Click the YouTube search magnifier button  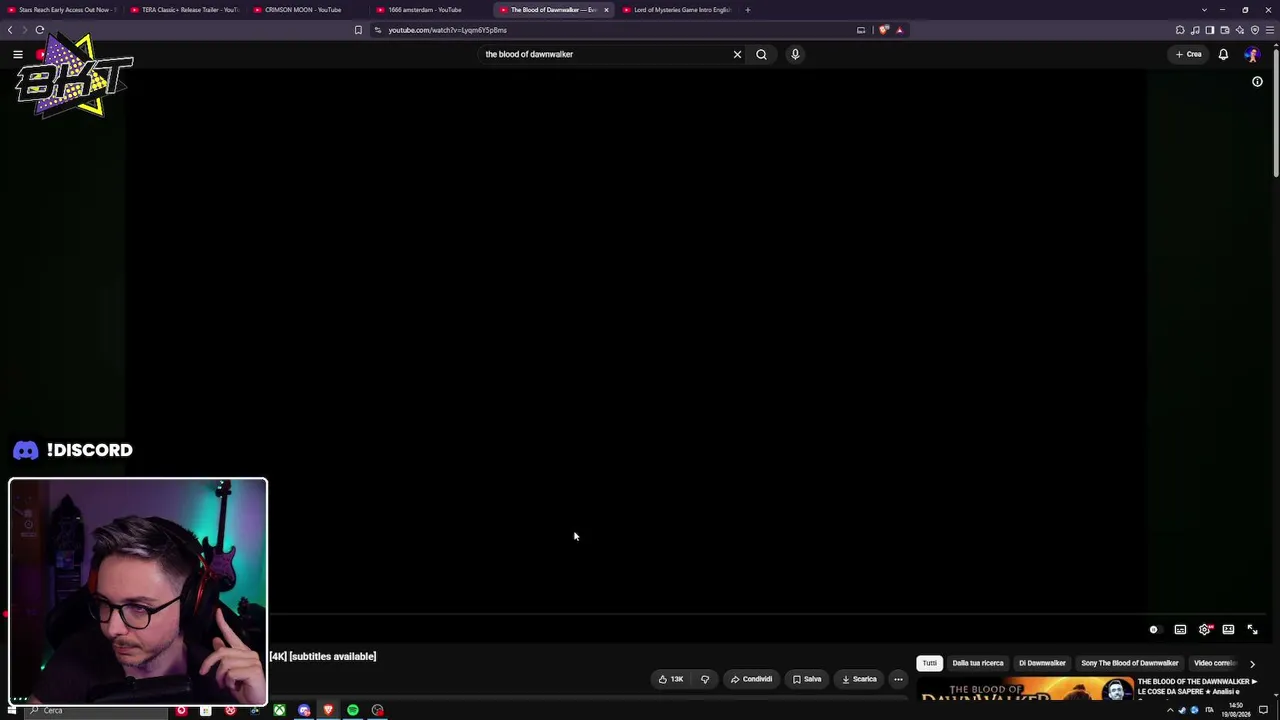pyautogui.click(x=761, y=54)
